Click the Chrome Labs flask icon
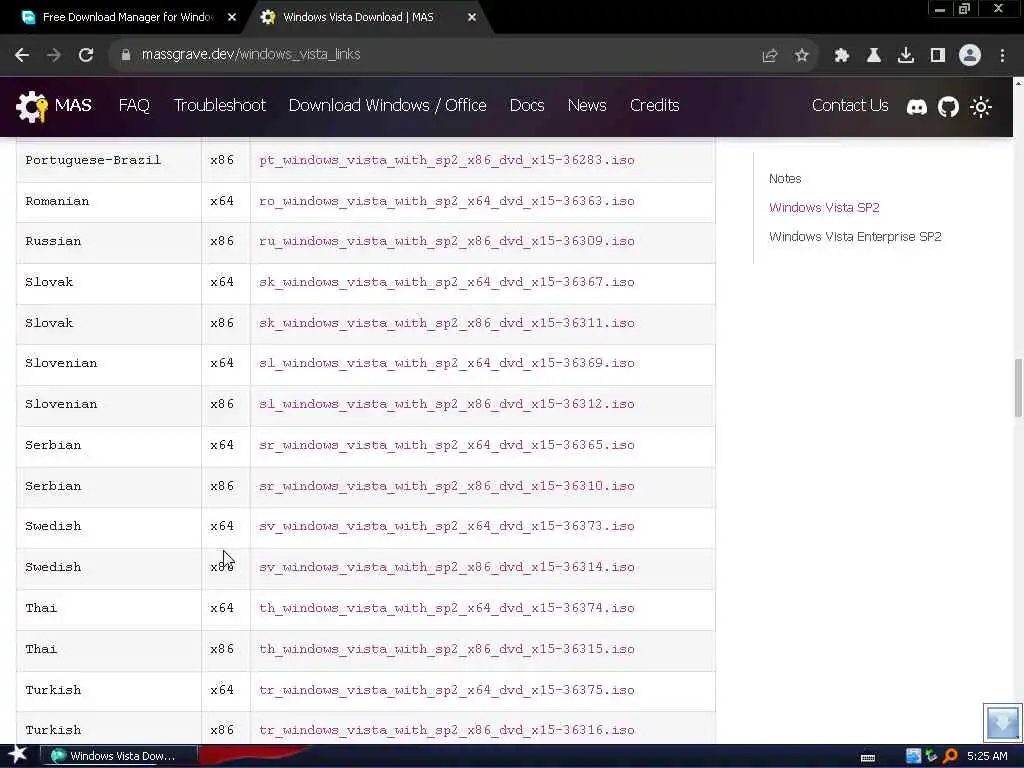 (874, 56)
